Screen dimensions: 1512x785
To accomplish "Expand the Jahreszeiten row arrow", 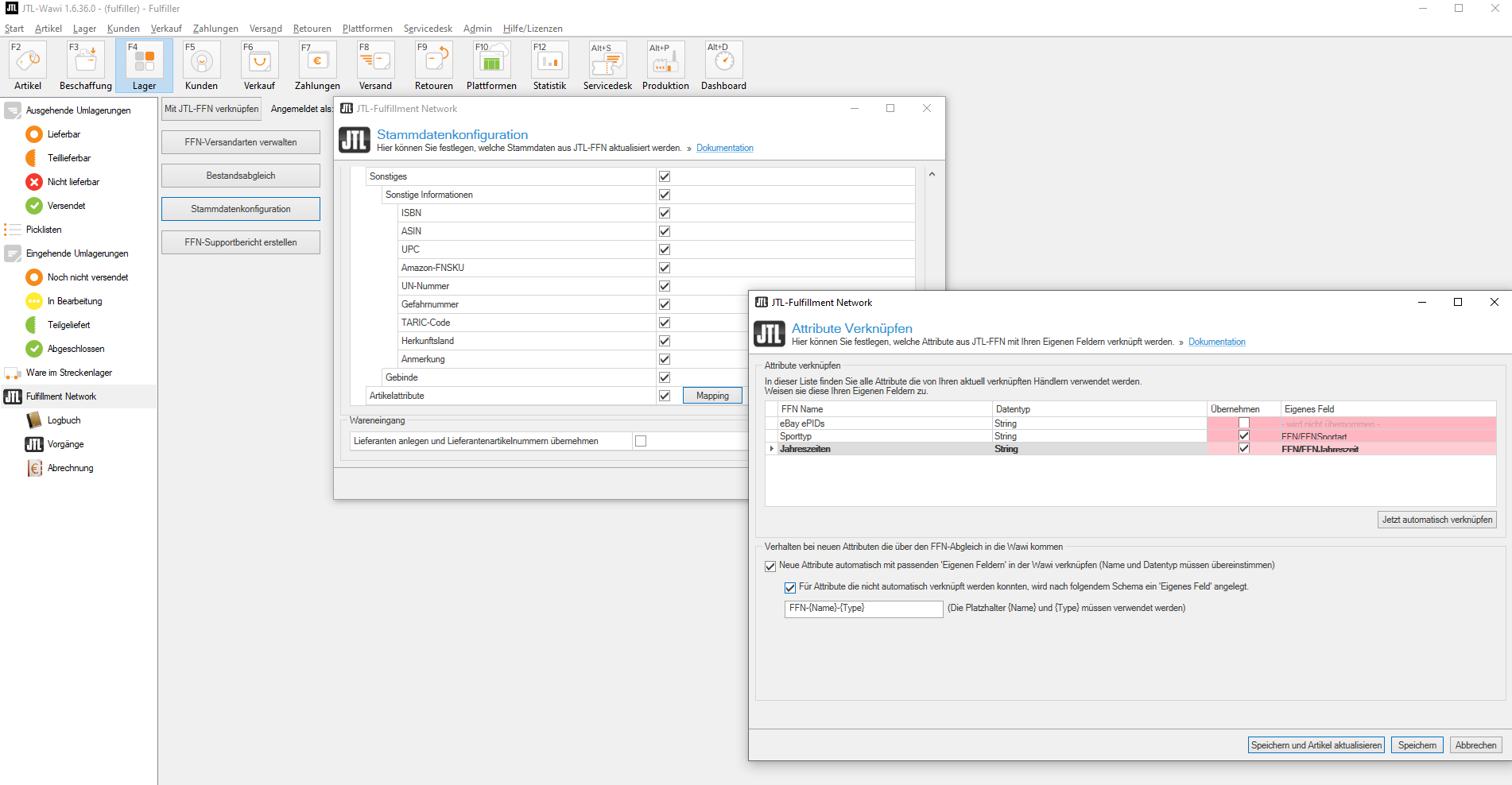I will pyautogui.click(x=772, y=449).
